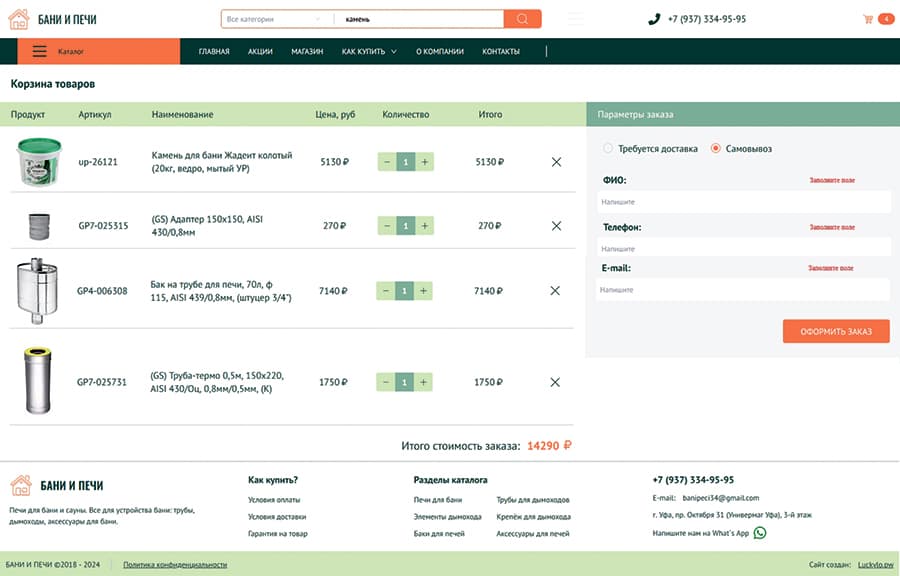Screen dimensions: 900x576
Task: Choose the Самовывоз radio option
Action: coord(715,149)
